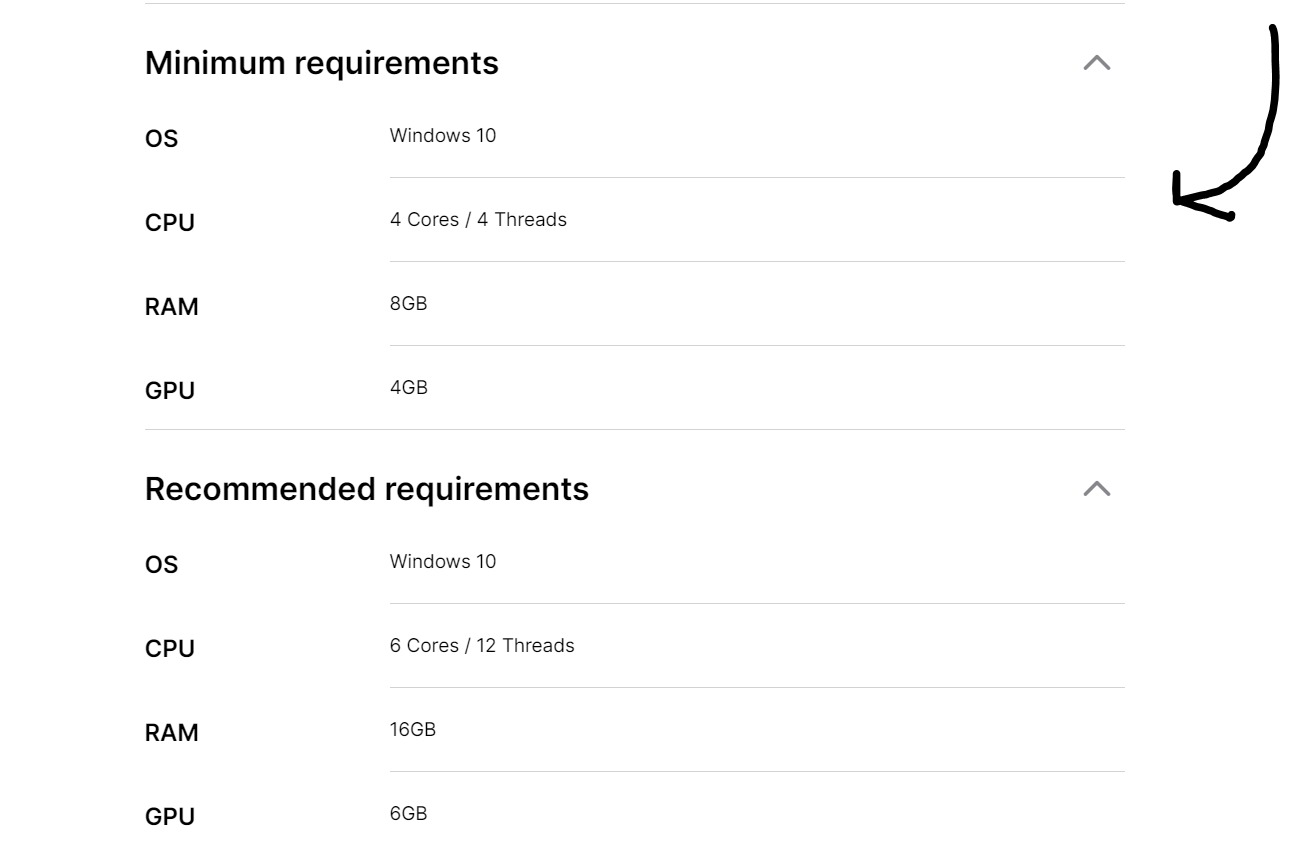Click Windows 10 value in Minimum requirements

click(x=442, y=135)
